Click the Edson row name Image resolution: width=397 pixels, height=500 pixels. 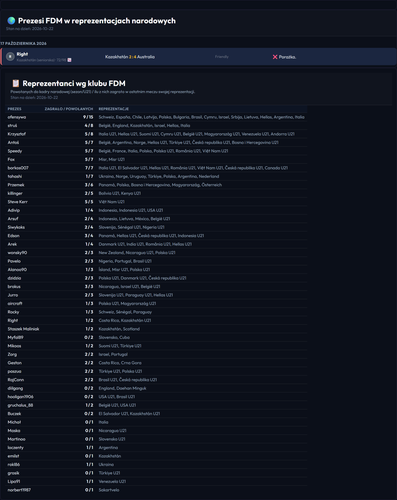click(14, 236)
